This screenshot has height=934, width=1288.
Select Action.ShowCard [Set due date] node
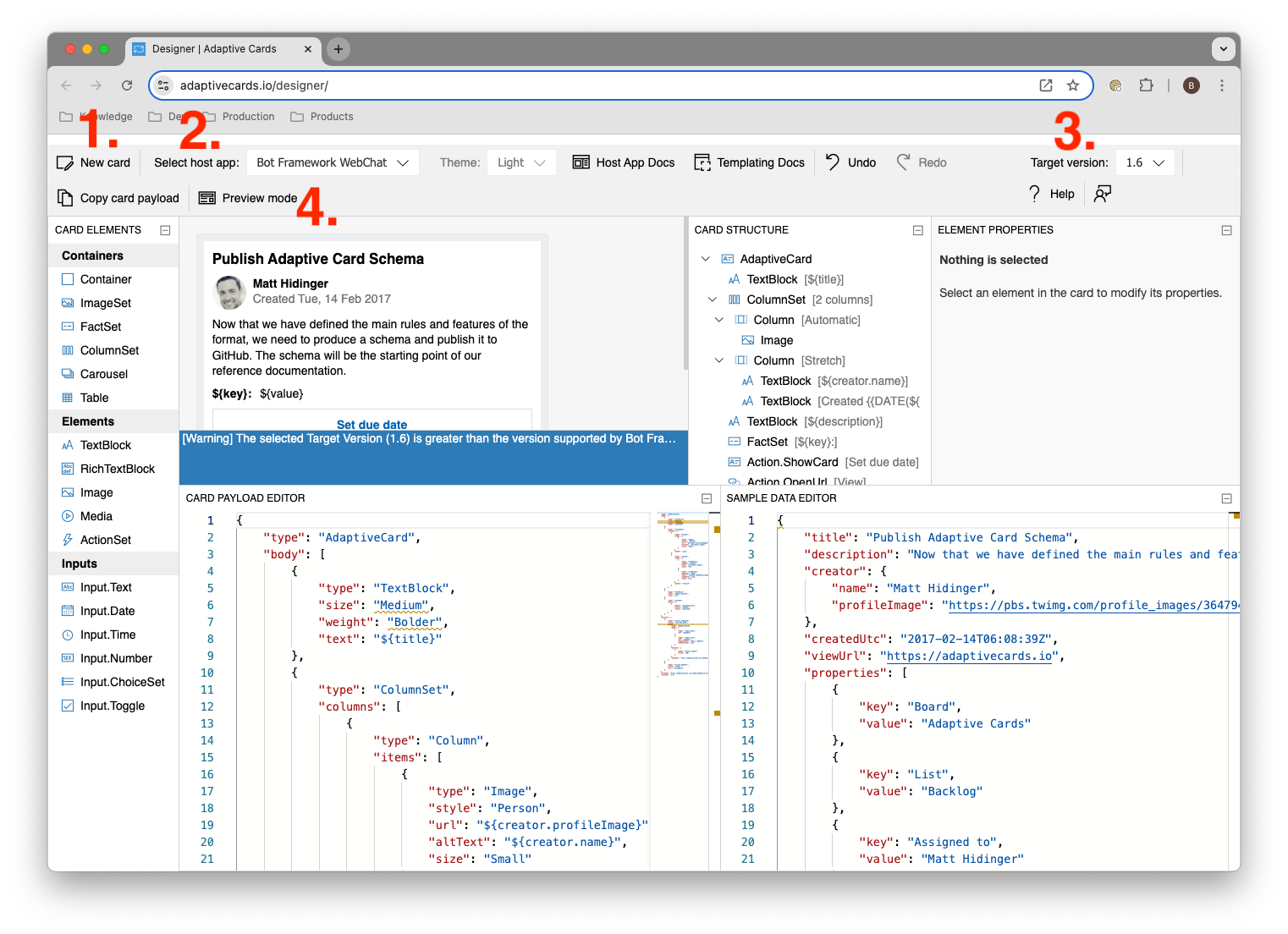pyautogui.click(x=823, y=462)
